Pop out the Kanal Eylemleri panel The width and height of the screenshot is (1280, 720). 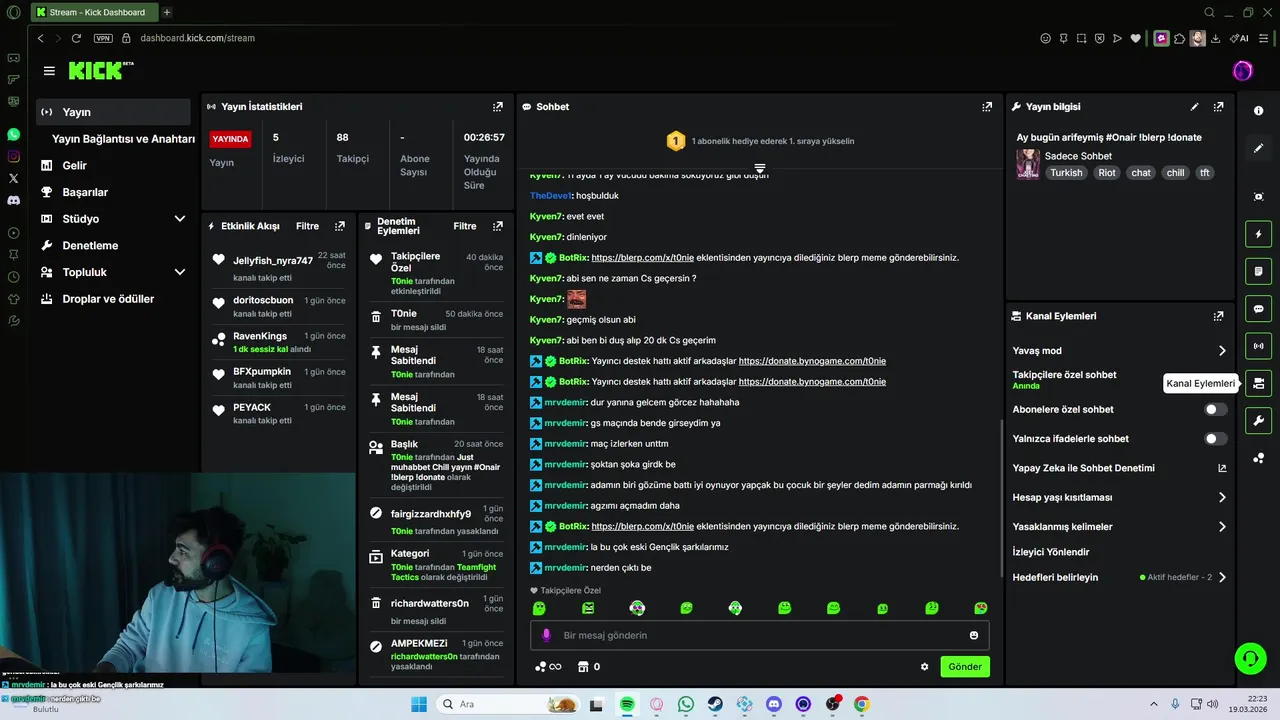(x=1218, y=316)
